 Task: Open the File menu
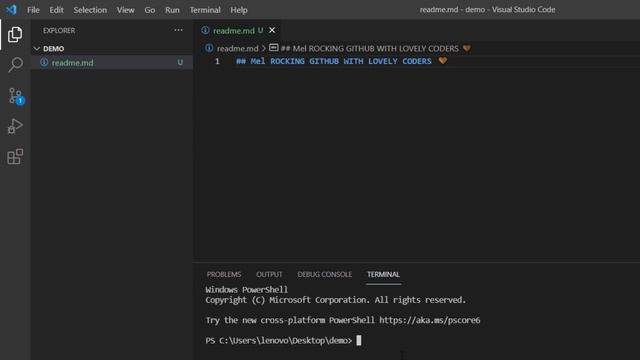tap(33, 10)
